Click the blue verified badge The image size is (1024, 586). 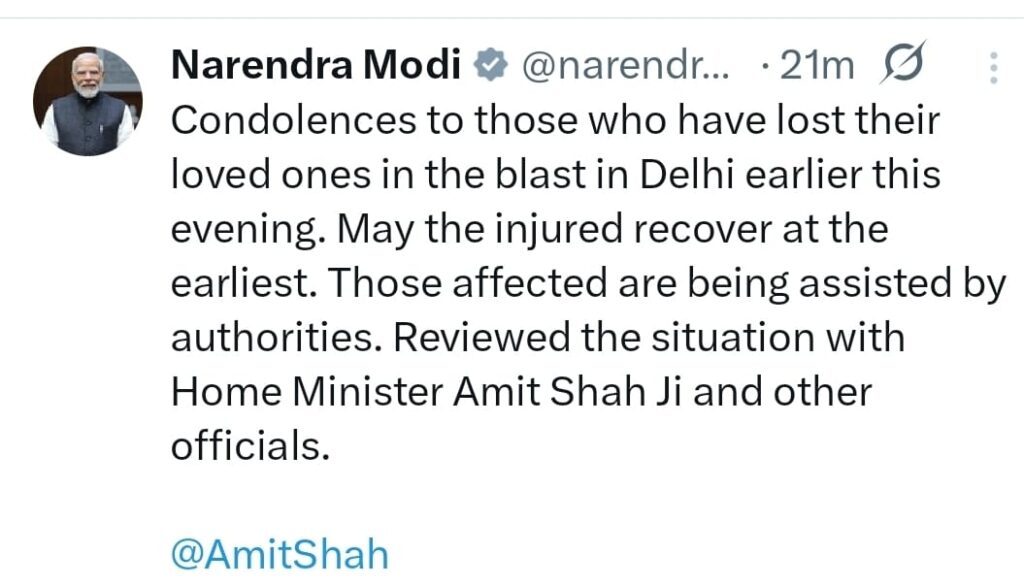click(488, 66)
